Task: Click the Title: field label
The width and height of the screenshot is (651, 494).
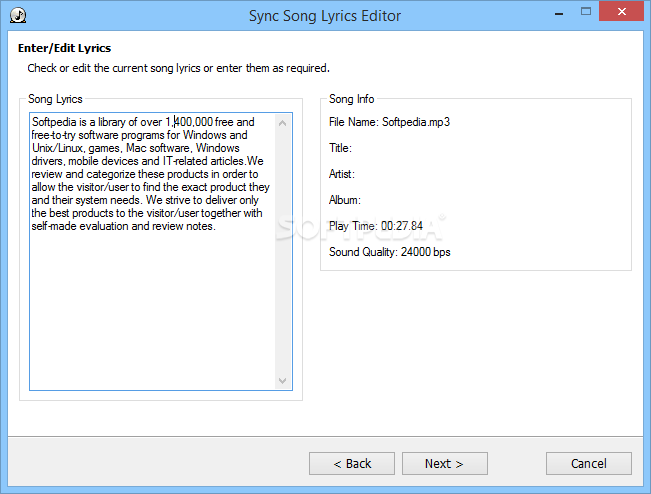Action: [340, 148]
